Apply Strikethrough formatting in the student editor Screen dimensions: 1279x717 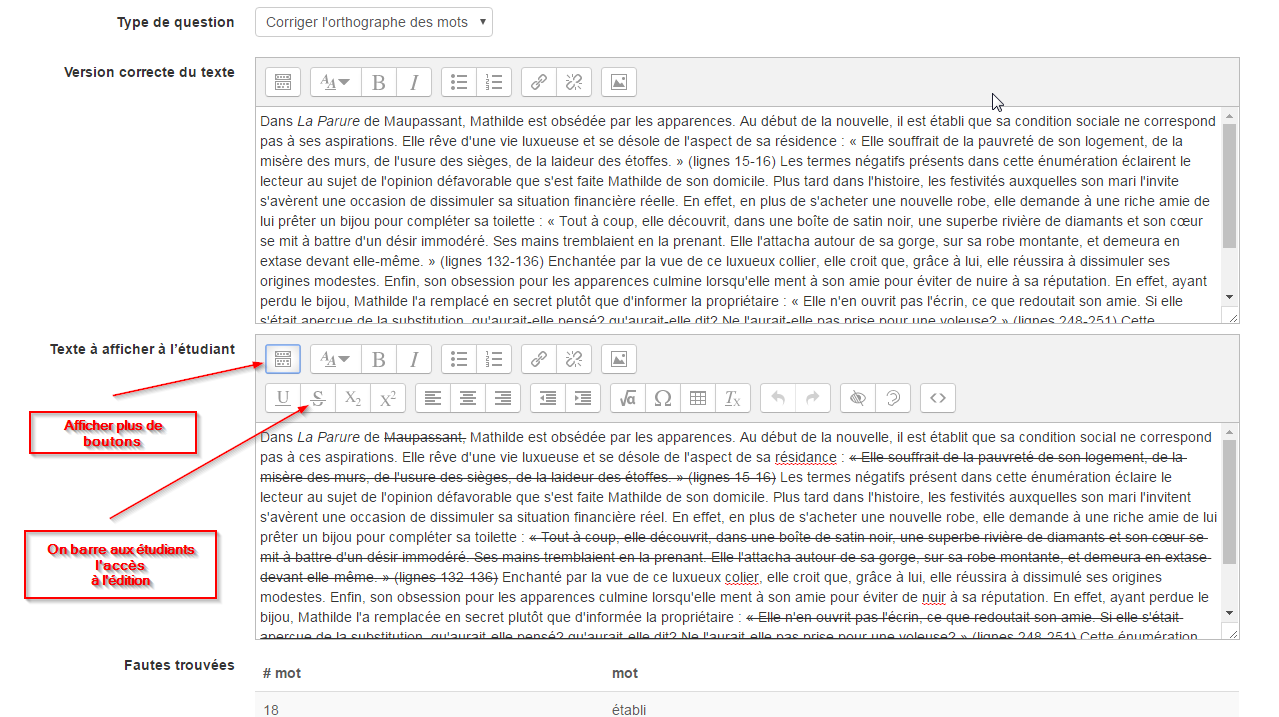click(318, 398)
